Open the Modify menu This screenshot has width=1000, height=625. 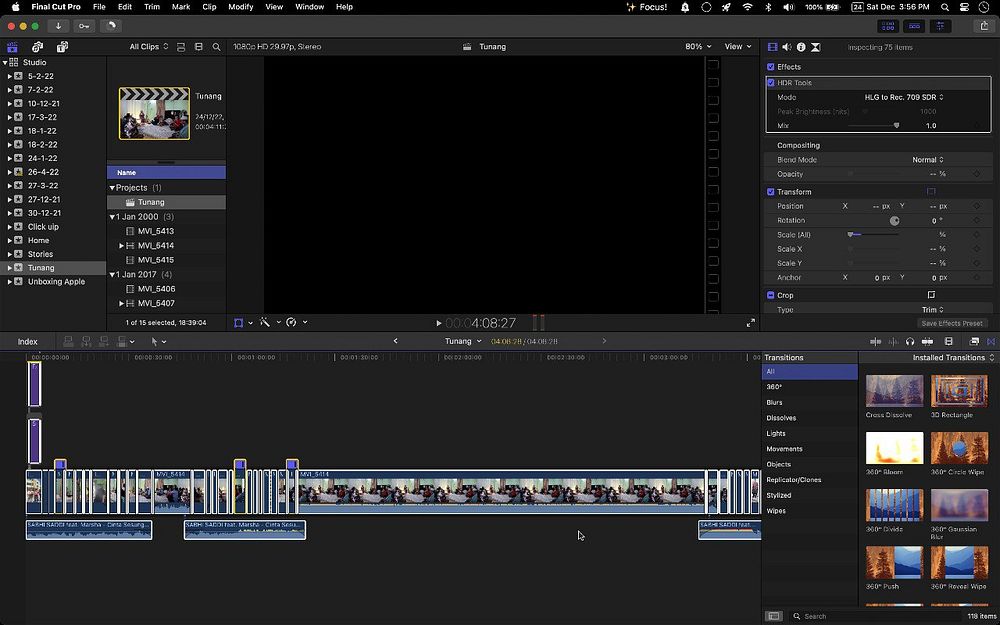click(240, 7)
